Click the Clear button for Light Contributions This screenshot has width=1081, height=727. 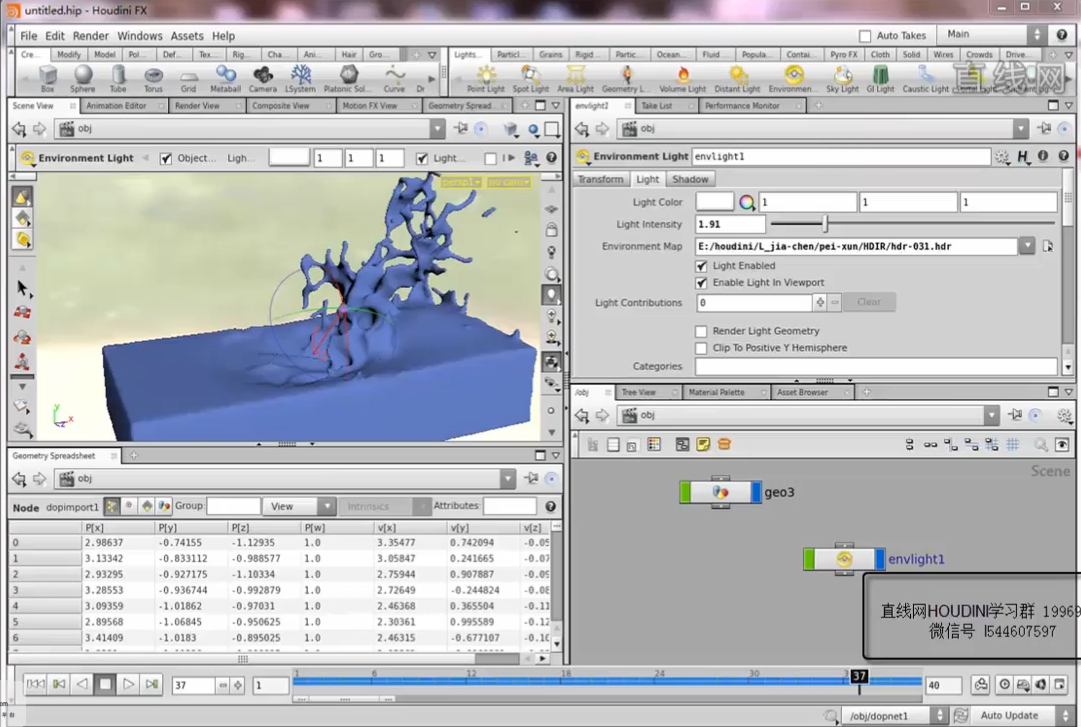[x=869, y=303]
